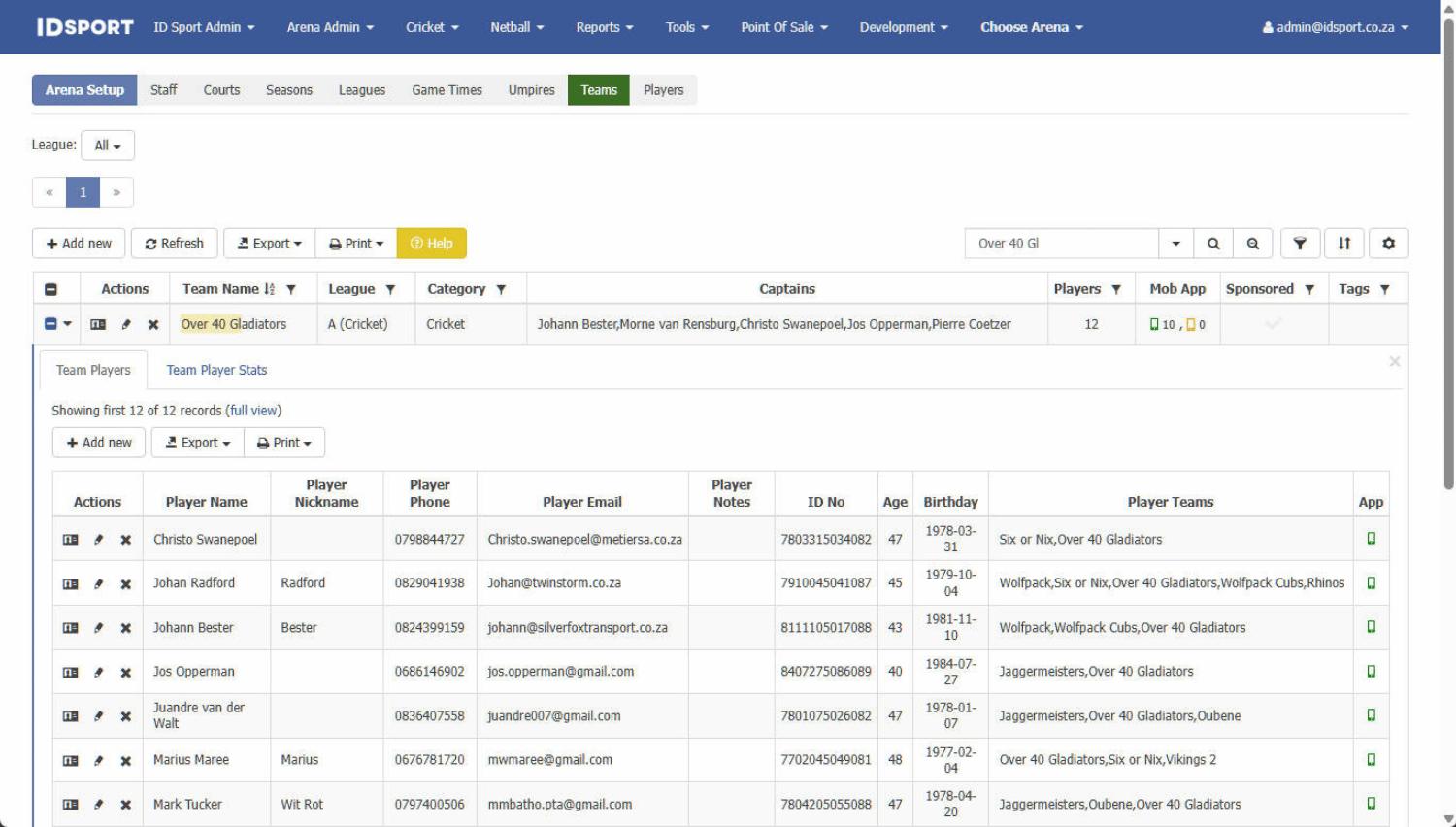Screen dimensions: 1456x827
Task: Filter the League column
Action: tap(391, 289)
